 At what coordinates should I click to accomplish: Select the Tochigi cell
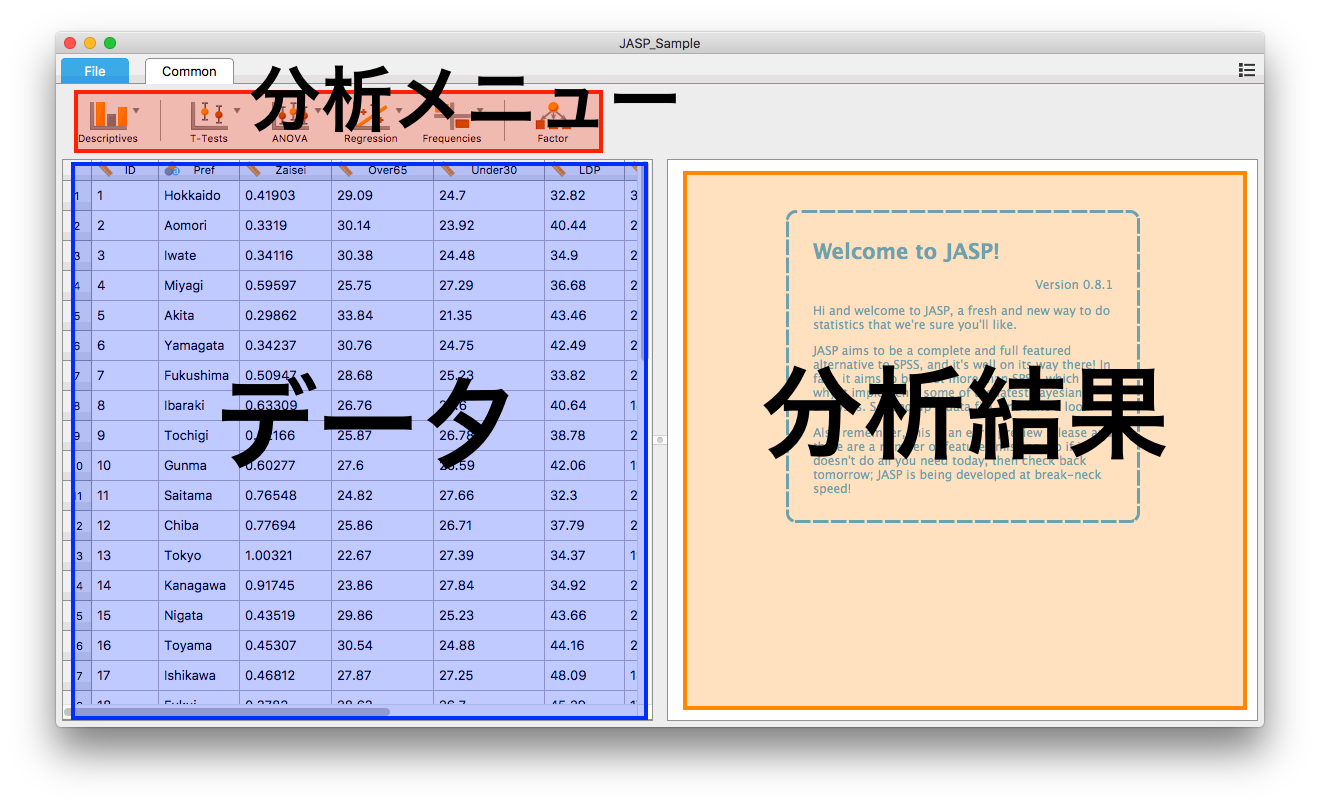click(199, 435)
